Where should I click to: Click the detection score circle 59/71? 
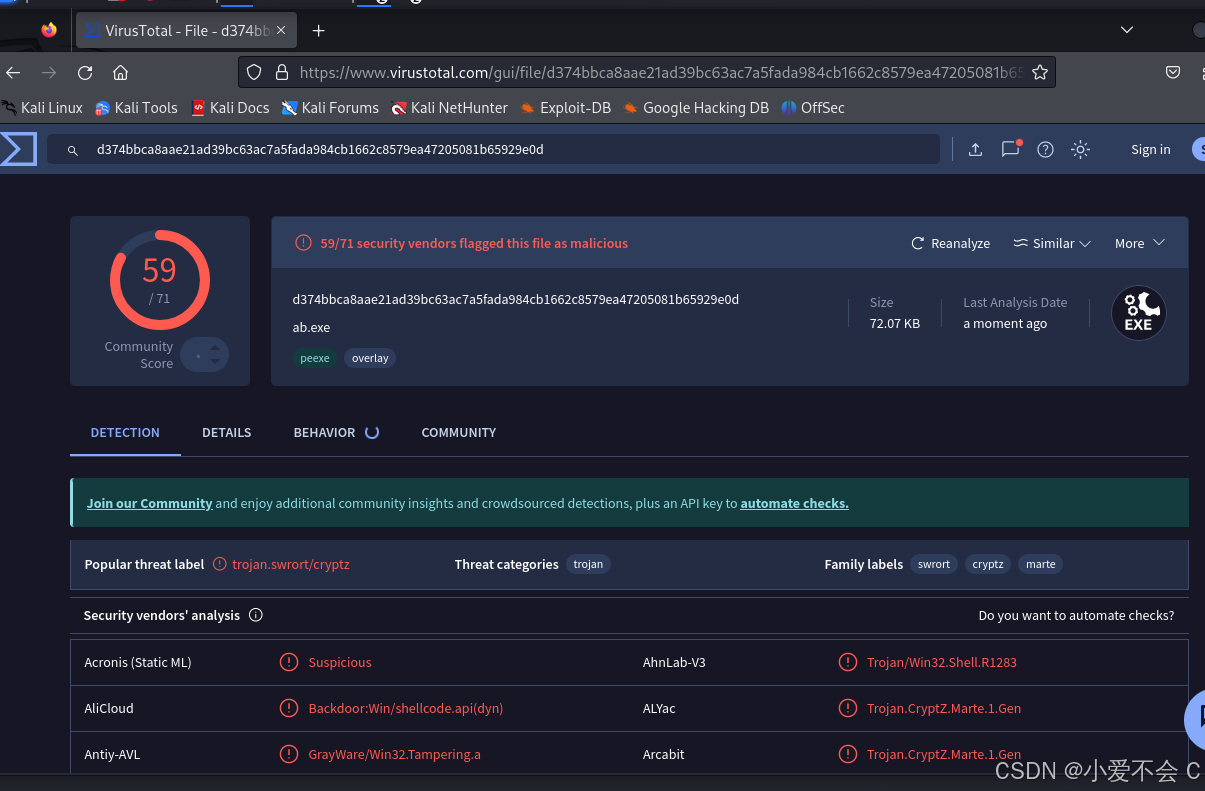click(x=160, y=280)
